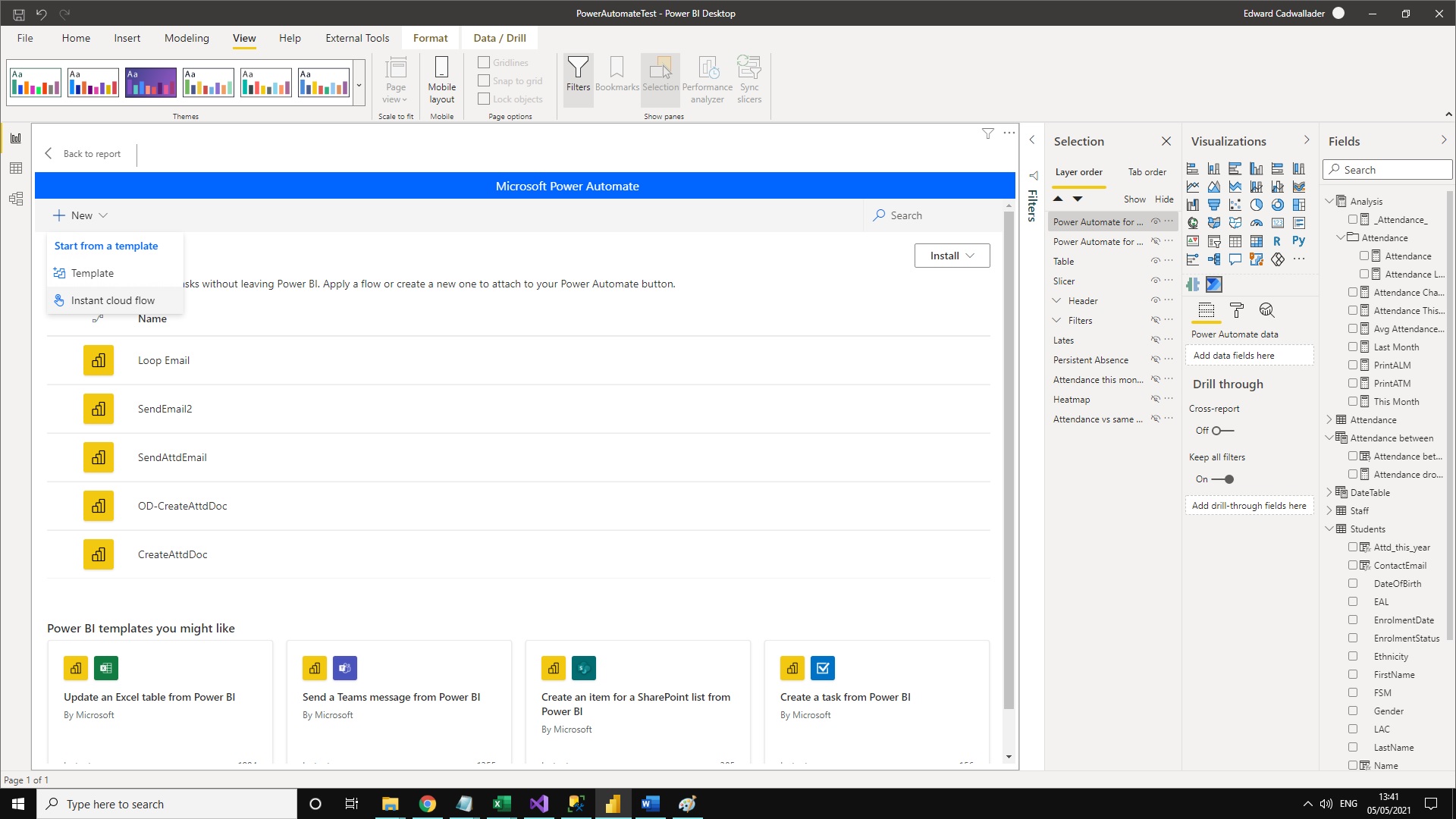Select the pie chart visual

click(x=1257, y=205)
